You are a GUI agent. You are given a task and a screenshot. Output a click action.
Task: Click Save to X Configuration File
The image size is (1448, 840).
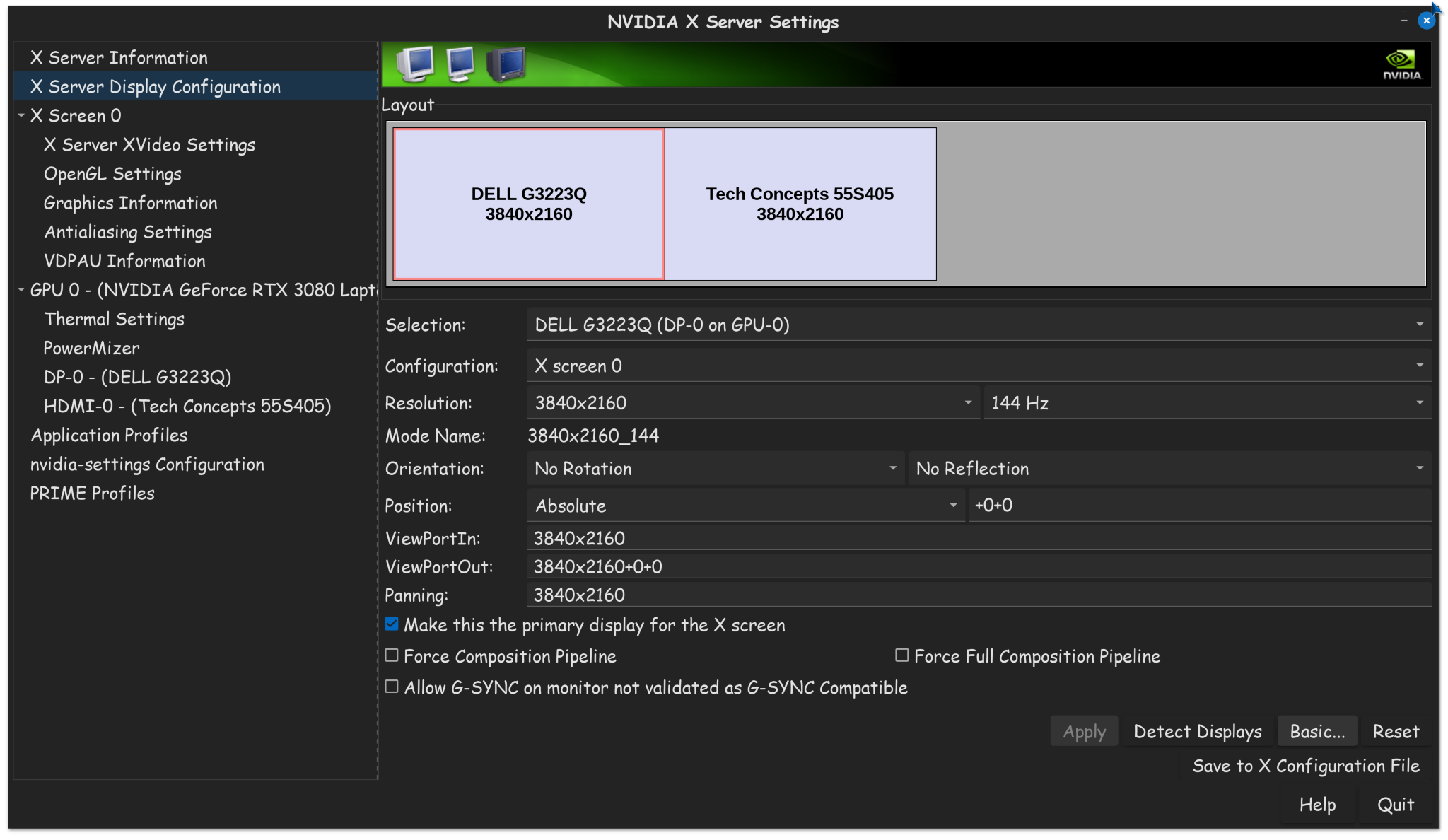tap(1305, 766)
